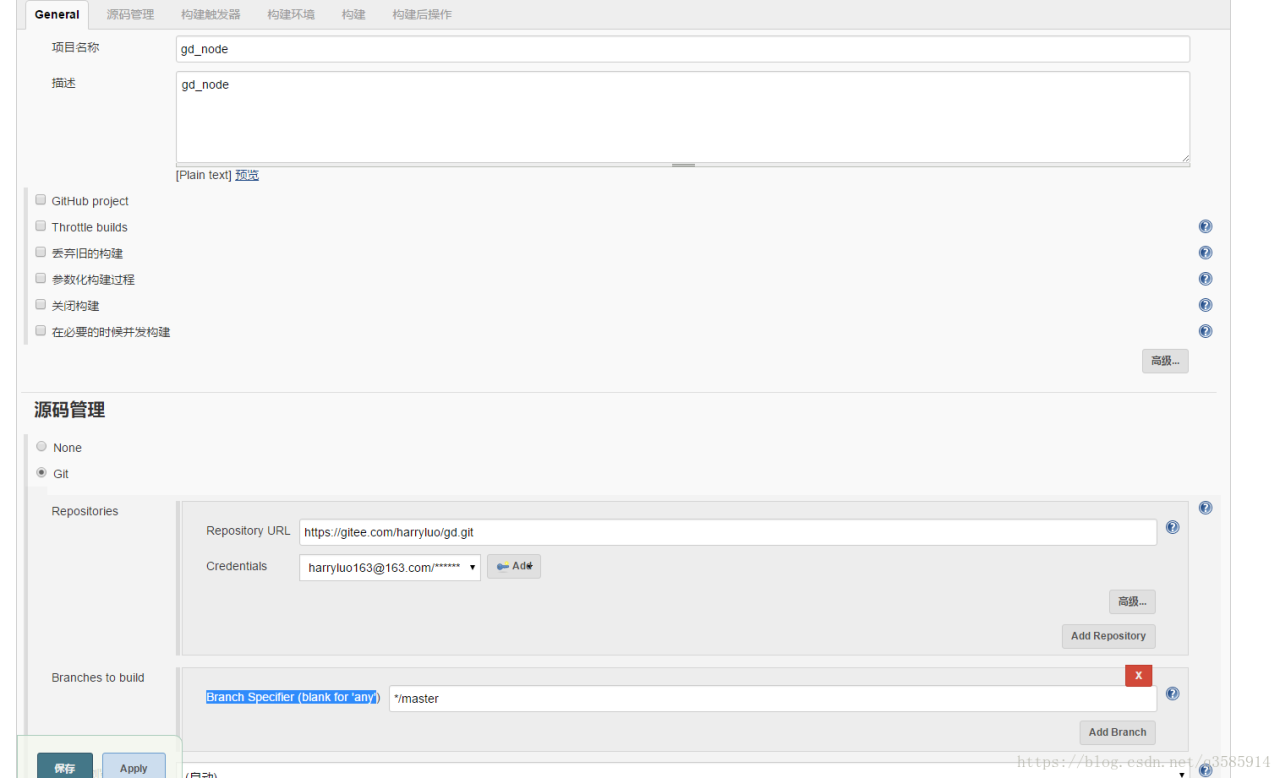Click the 描述 label
The width and height of the screenshot is (1280, 778).
[x=64, y=83]
